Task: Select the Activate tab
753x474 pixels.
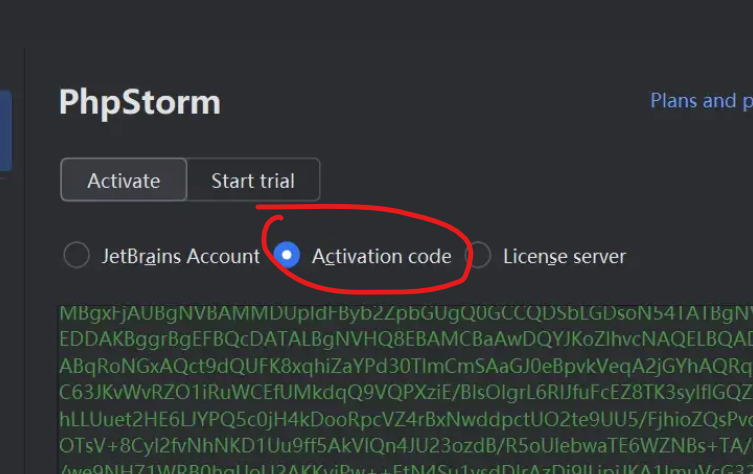Action: point(123,180)
